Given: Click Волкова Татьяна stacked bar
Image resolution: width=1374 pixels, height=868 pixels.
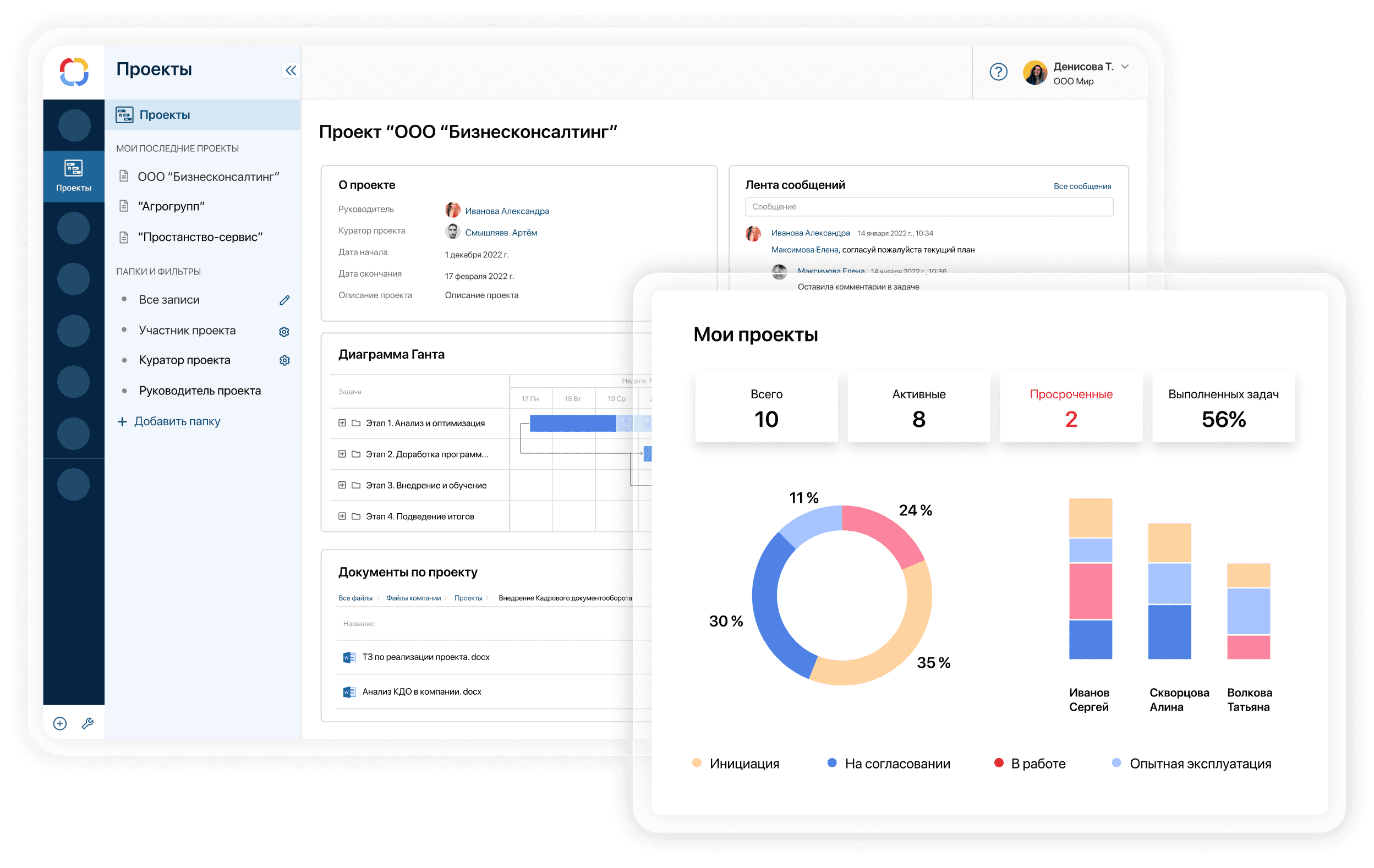Looking at the screenshot, I should (1249, 611).
